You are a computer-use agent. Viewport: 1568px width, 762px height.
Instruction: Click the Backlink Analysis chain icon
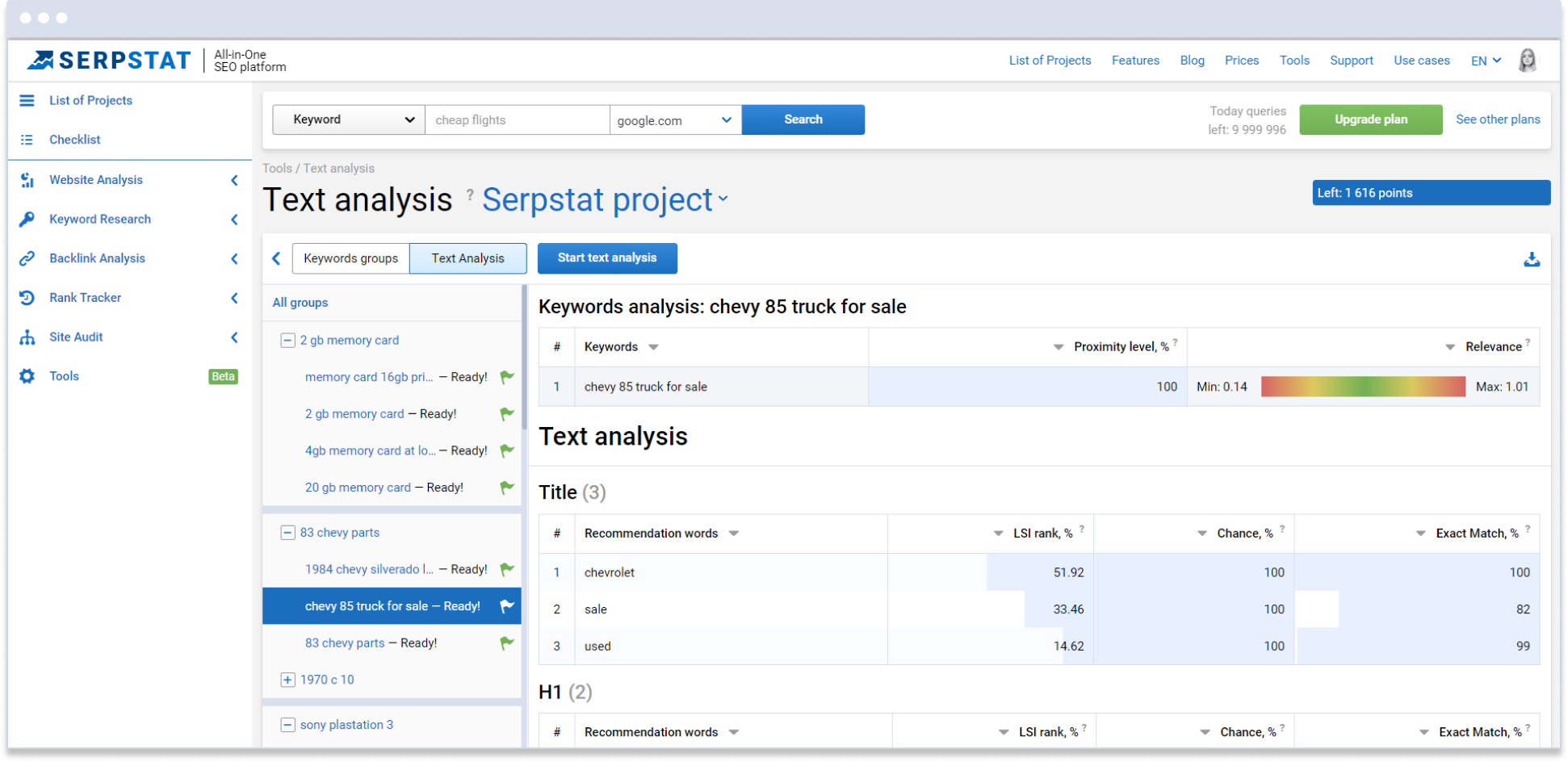tap(27, 258)
